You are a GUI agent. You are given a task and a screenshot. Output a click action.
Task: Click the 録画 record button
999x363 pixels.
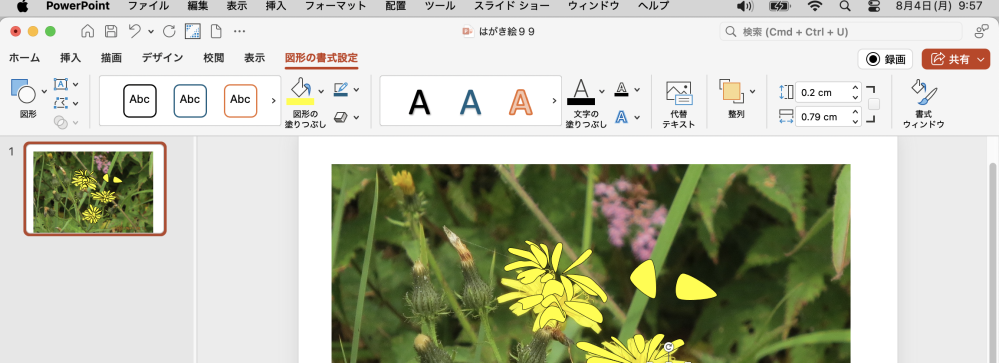click(885, 59)
